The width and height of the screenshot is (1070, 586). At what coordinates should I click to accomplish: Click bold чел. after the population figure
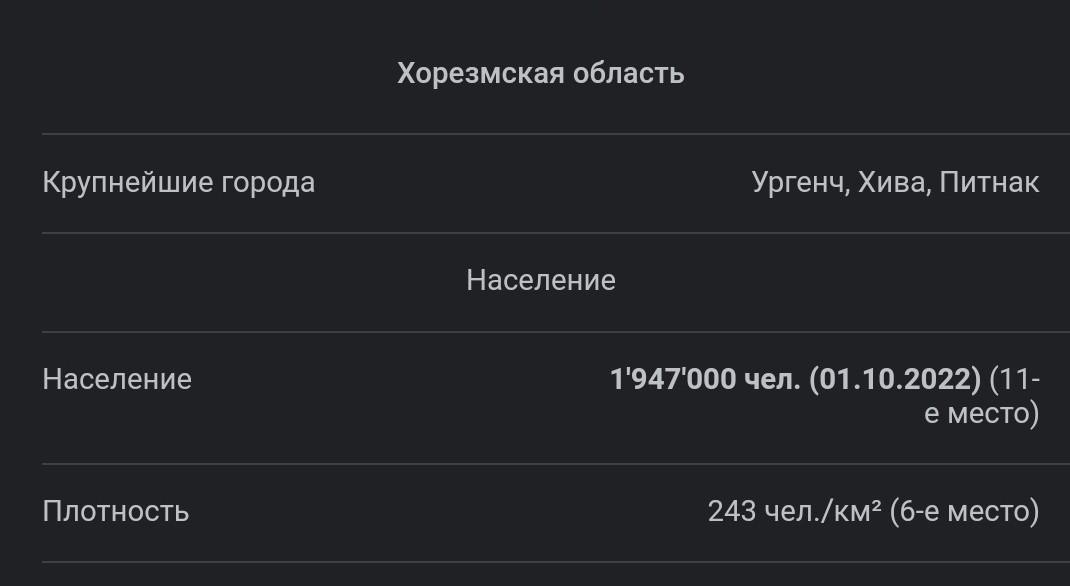(772, 379)
